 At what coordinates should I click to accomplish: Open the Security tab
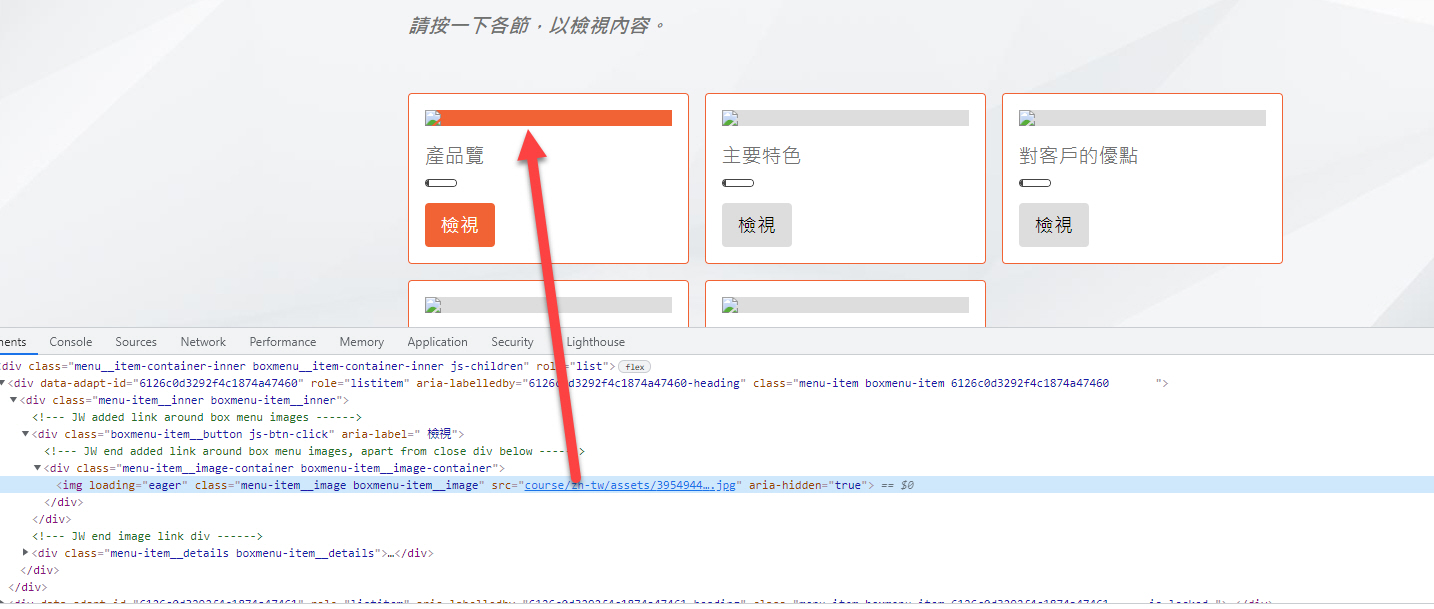pyautogui.click(x=512, y=342)
